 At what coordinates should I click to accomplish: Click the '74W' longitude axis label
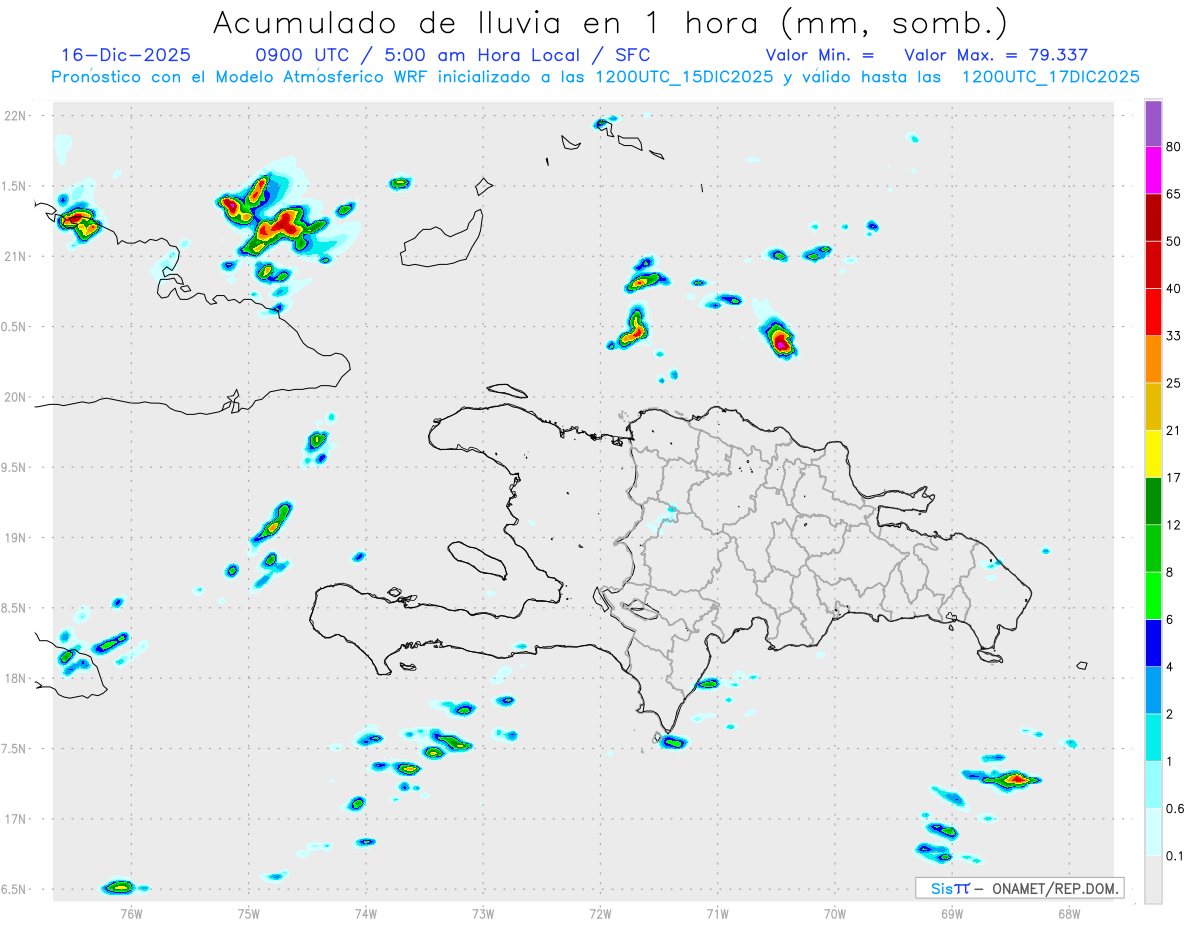click(x=366, y=913)
